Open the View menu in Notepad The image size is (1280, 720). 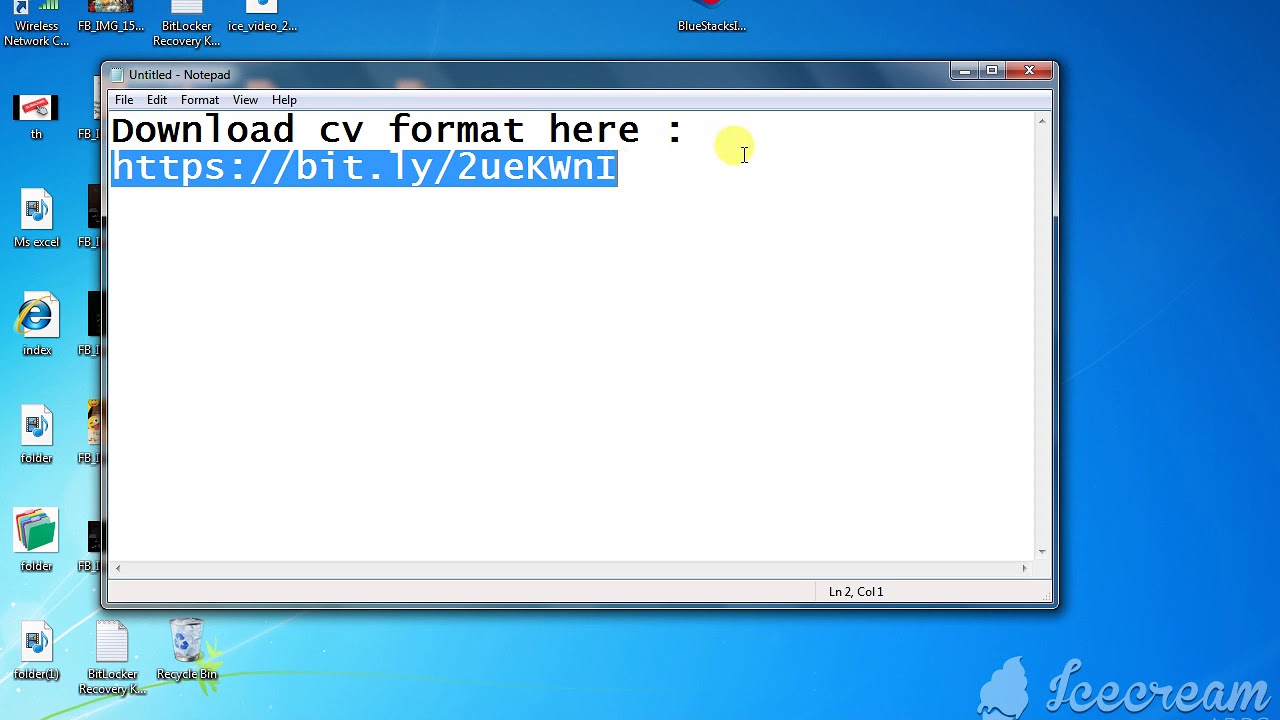245,100
